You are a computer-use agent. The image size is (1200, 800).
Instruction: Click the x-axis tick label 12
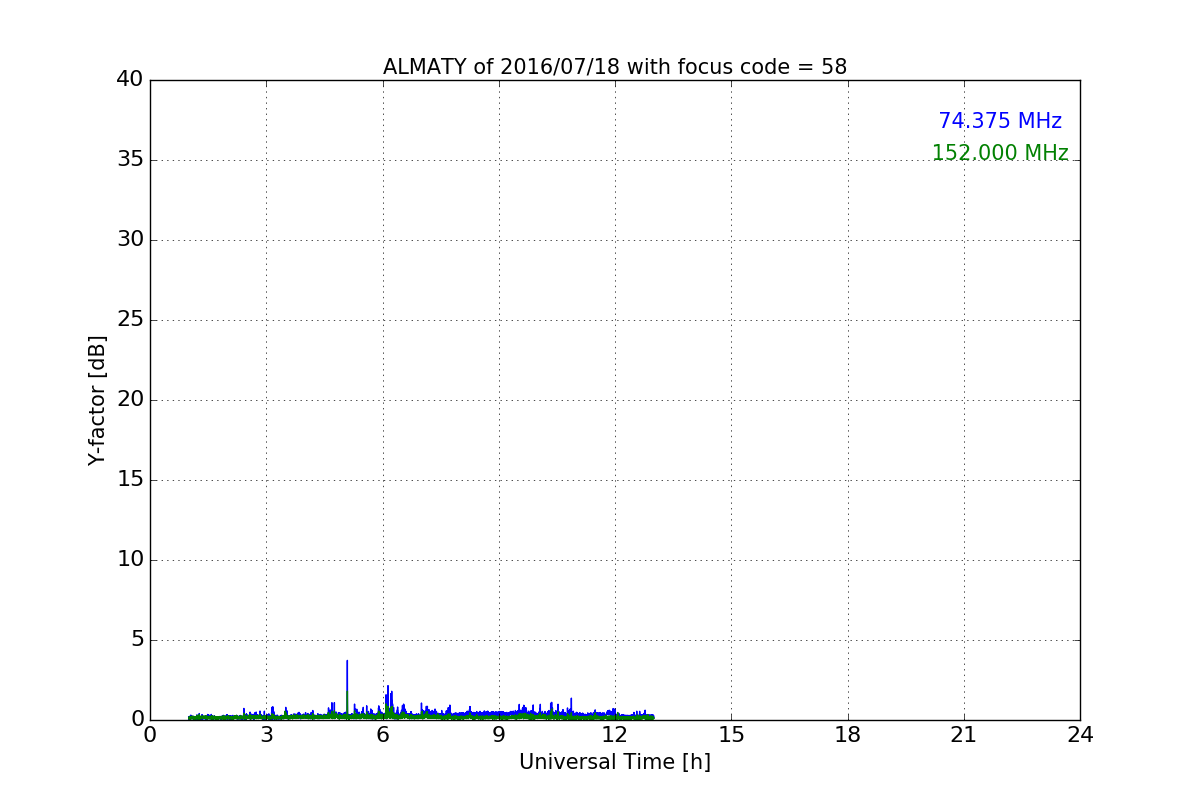tap(615, 735)
